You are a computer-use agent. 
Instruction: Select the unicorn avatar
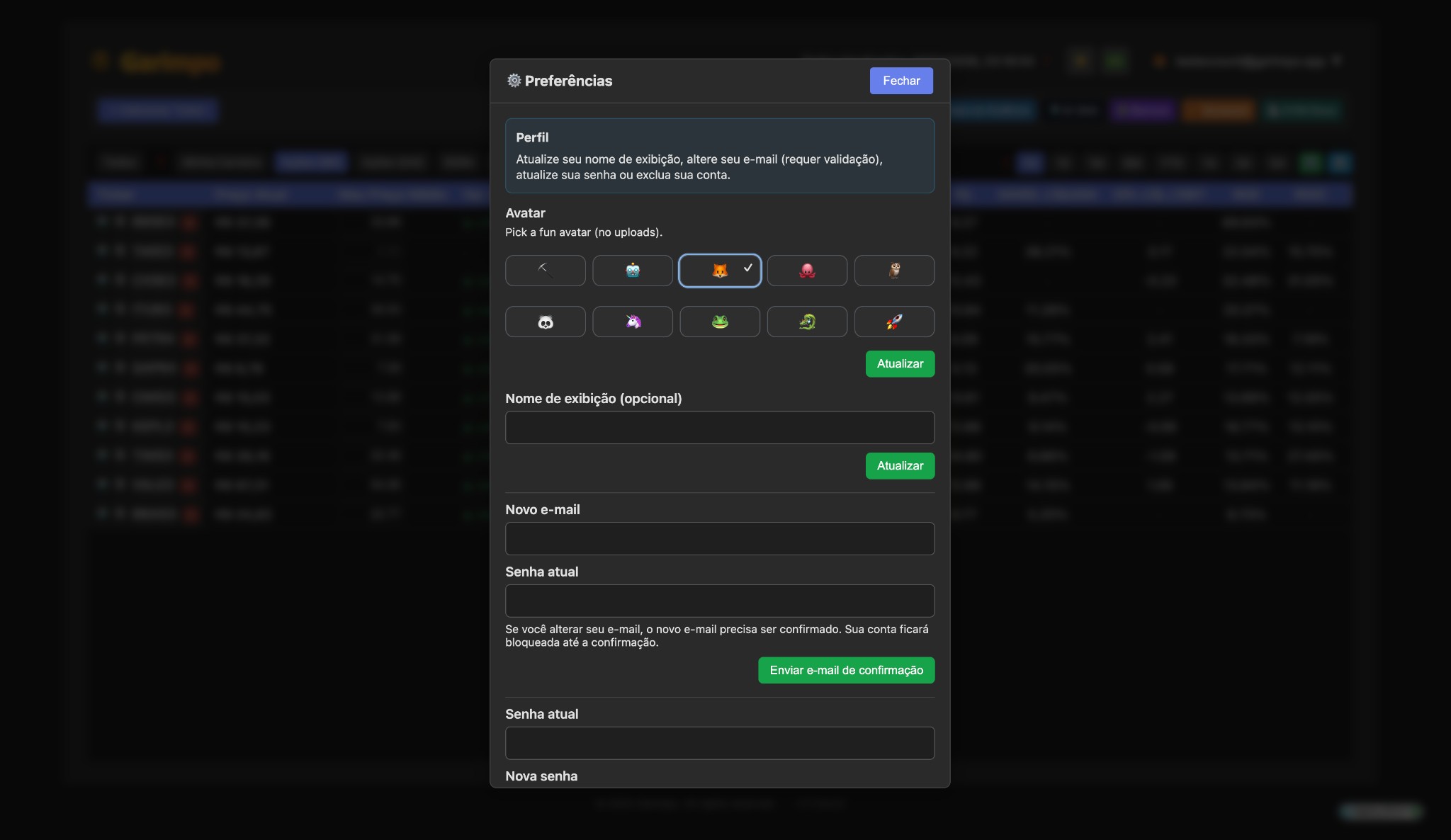(x=632, y=322)
